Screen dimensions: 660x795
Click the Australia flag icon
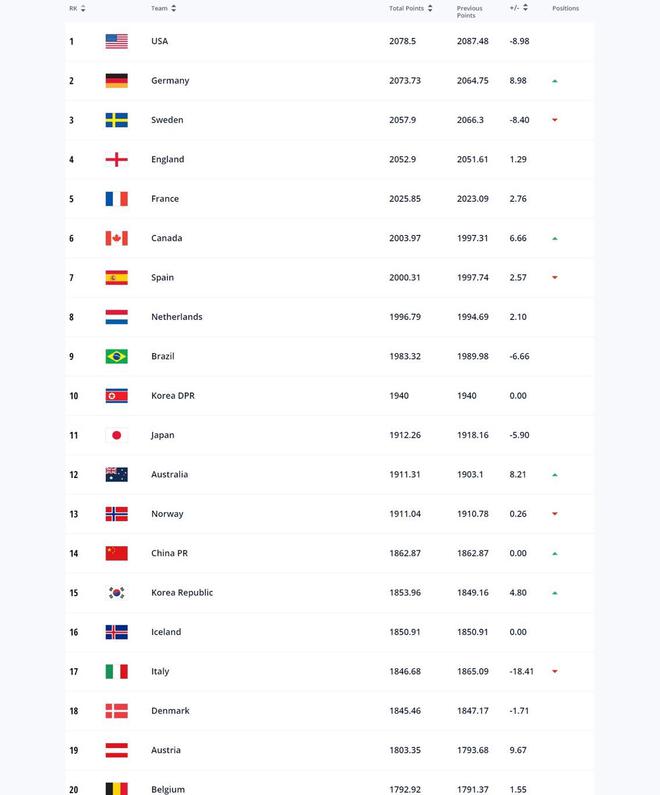coord(116,475)
